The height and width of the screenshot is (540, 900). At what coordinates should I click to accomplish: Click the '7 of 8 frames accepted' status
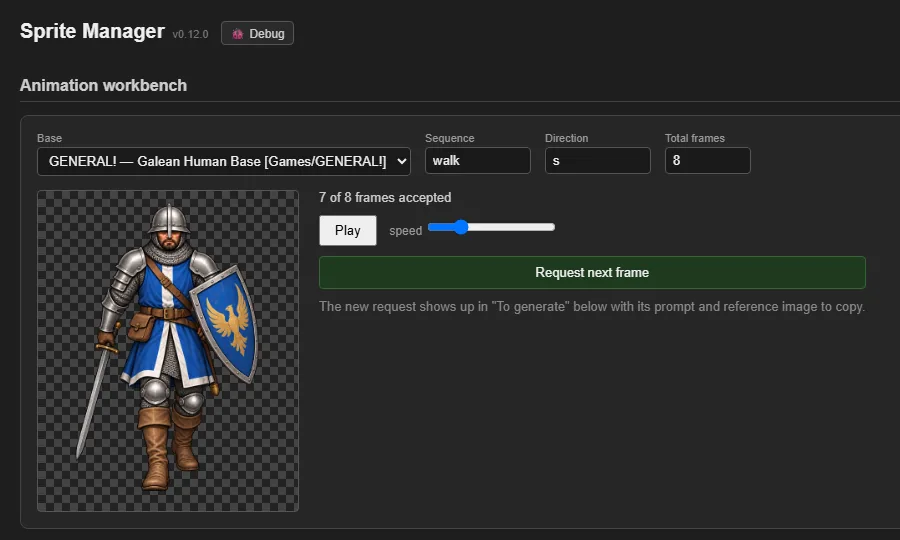(385, 197)
